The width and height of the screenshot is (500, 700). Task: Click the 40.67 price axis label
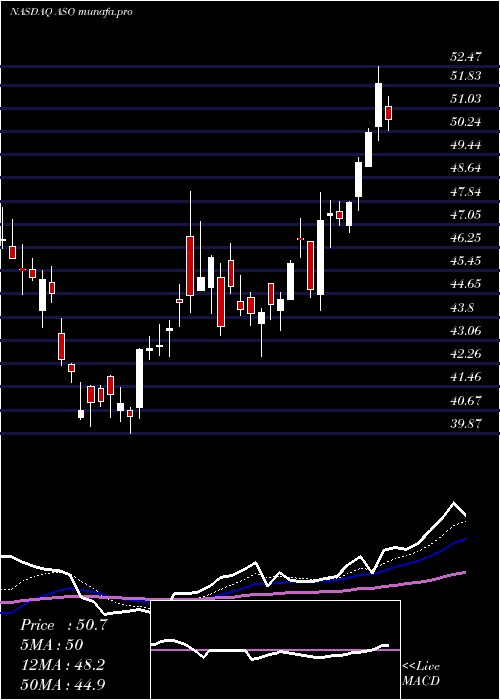click(x=466, y=400)
